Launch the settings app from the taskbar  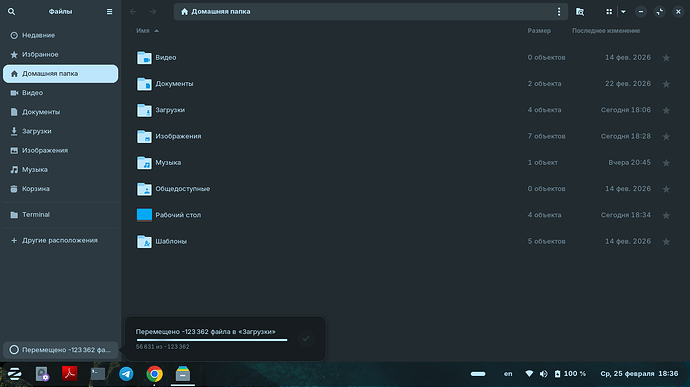42,374
